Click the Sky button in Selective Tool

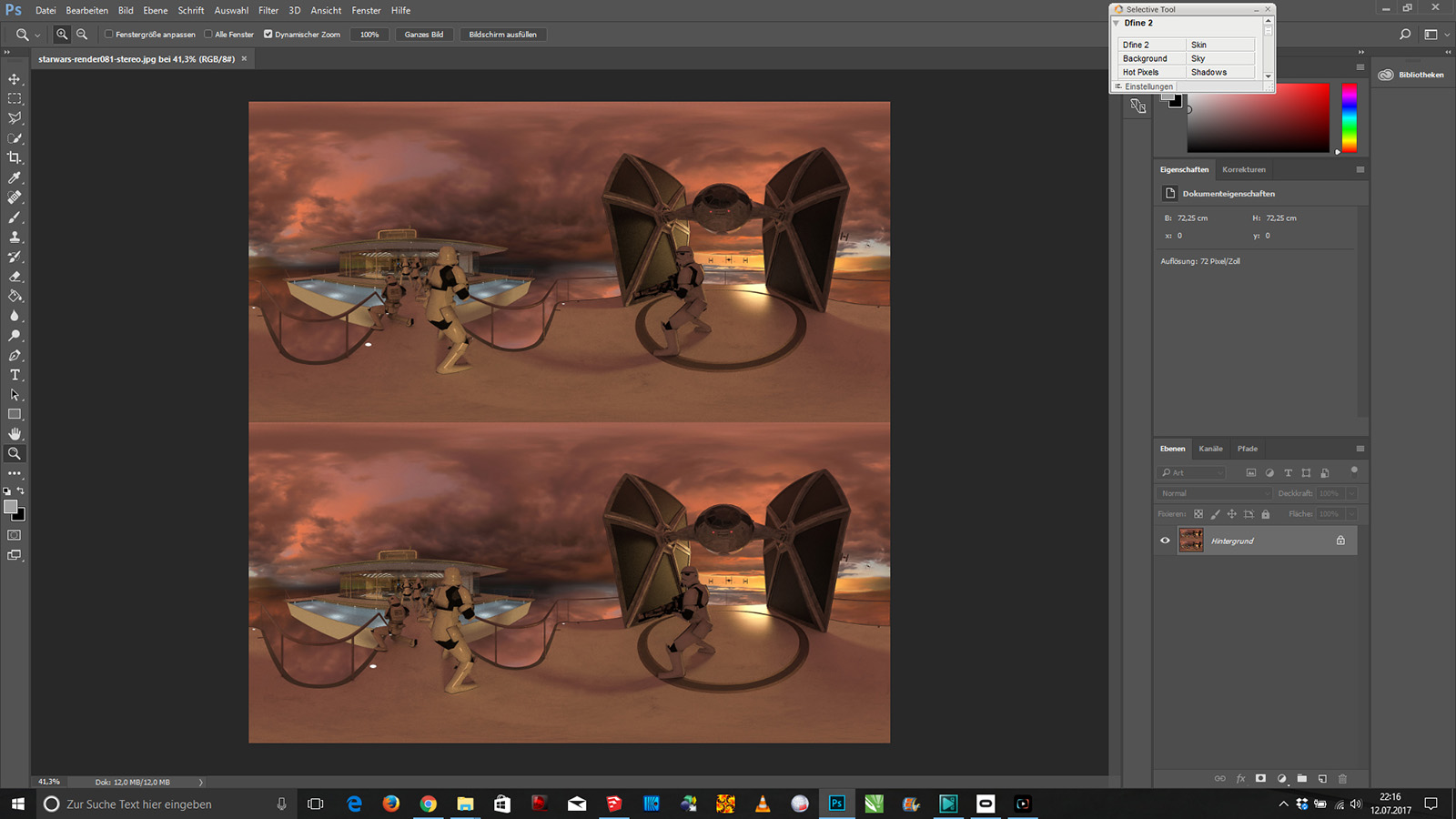pos(1220,58)
